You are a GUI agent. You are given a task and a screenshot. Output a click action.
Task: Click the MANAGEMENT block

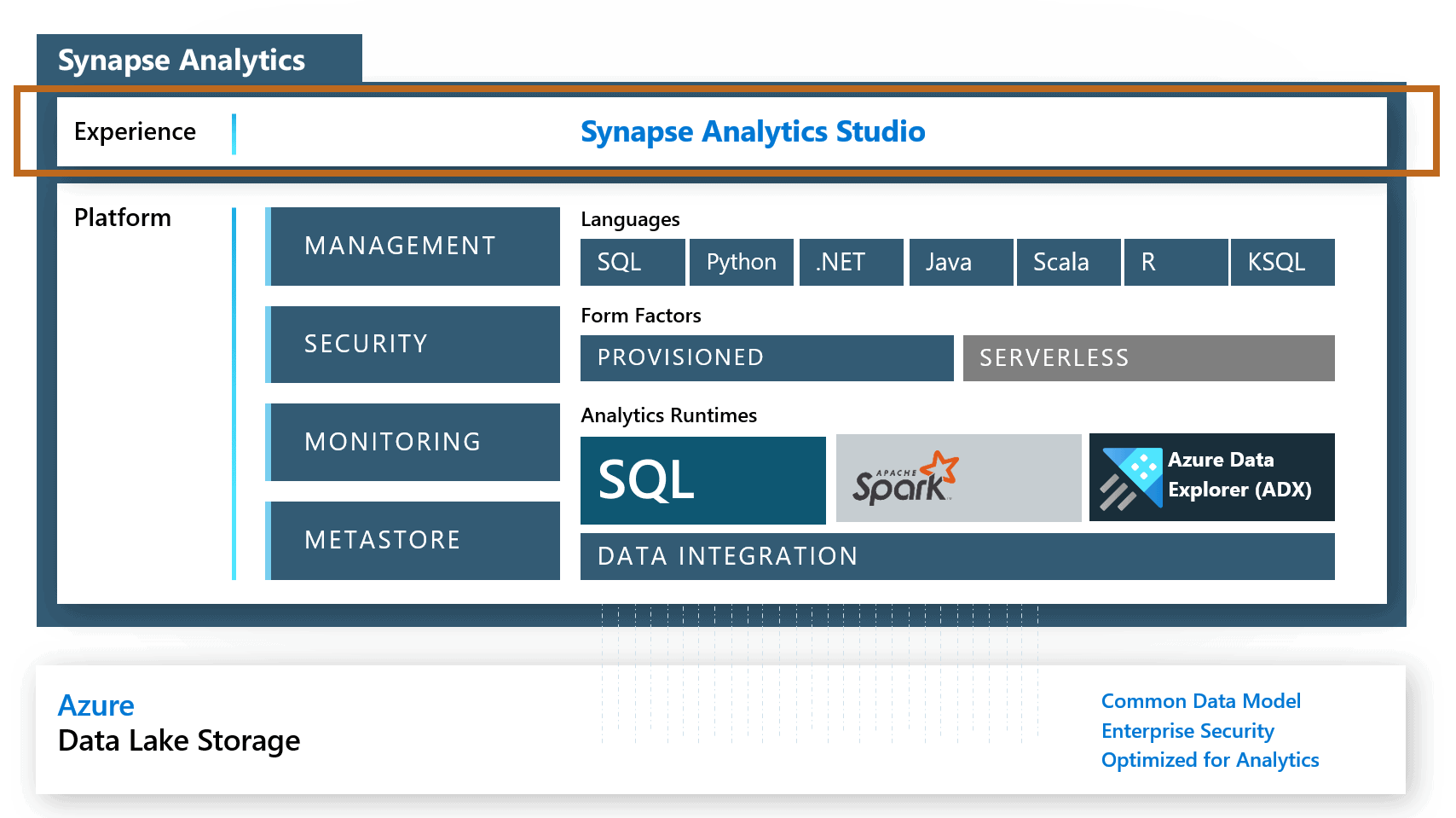coord(413,247)
